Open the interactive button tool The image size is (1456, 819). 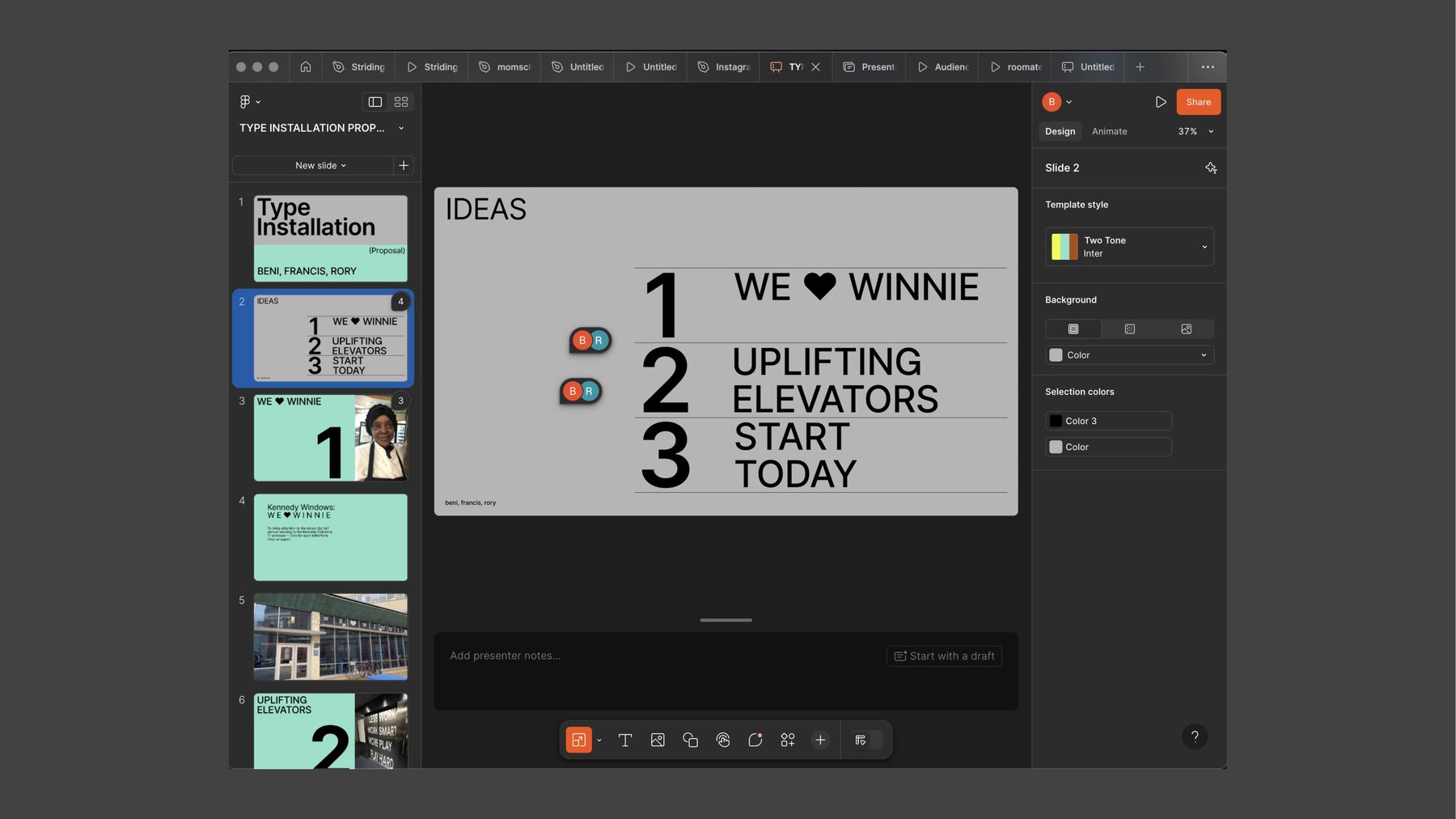pos(722,739)
